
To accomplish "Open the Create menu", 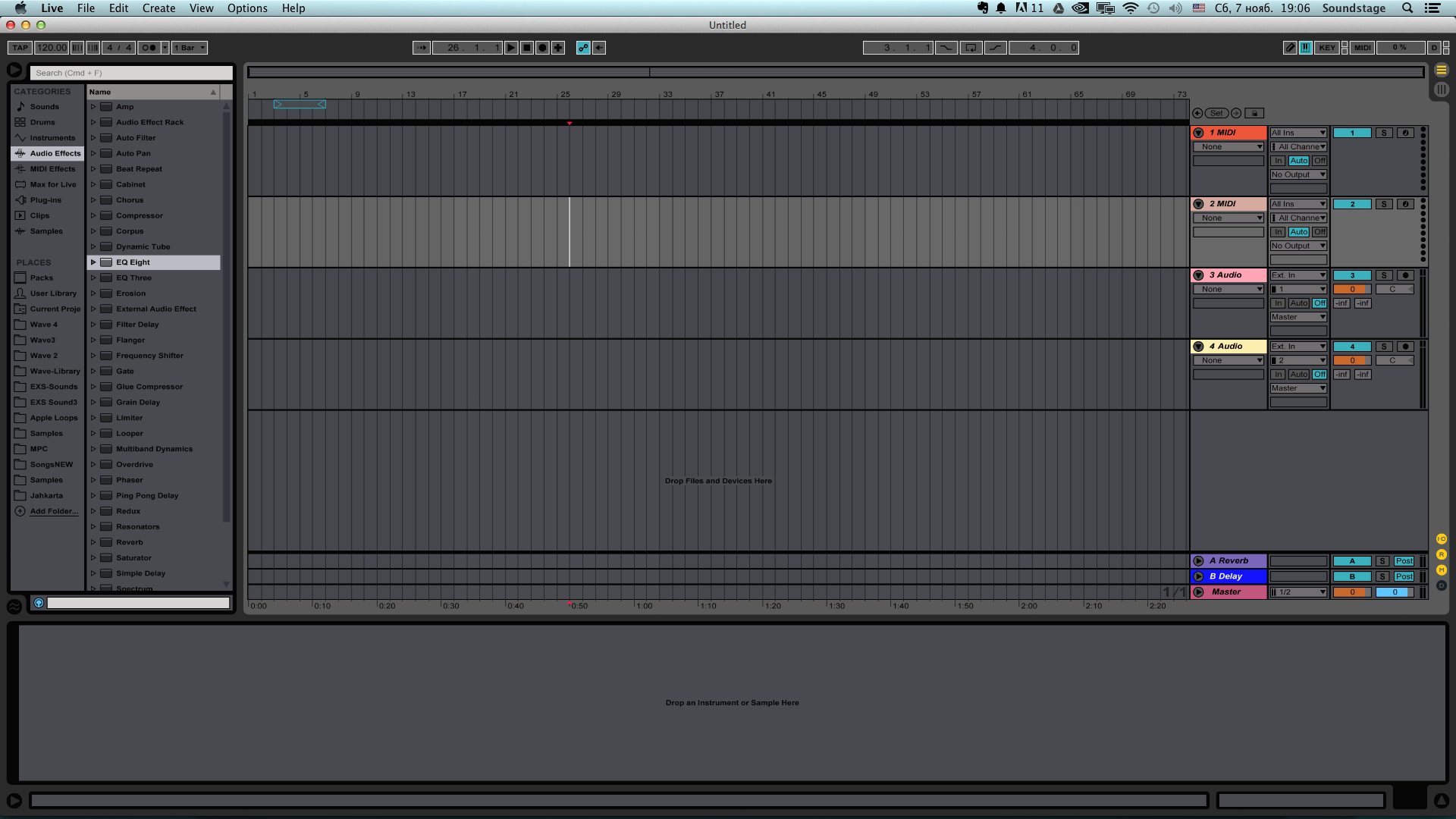I will coord(158,8).
